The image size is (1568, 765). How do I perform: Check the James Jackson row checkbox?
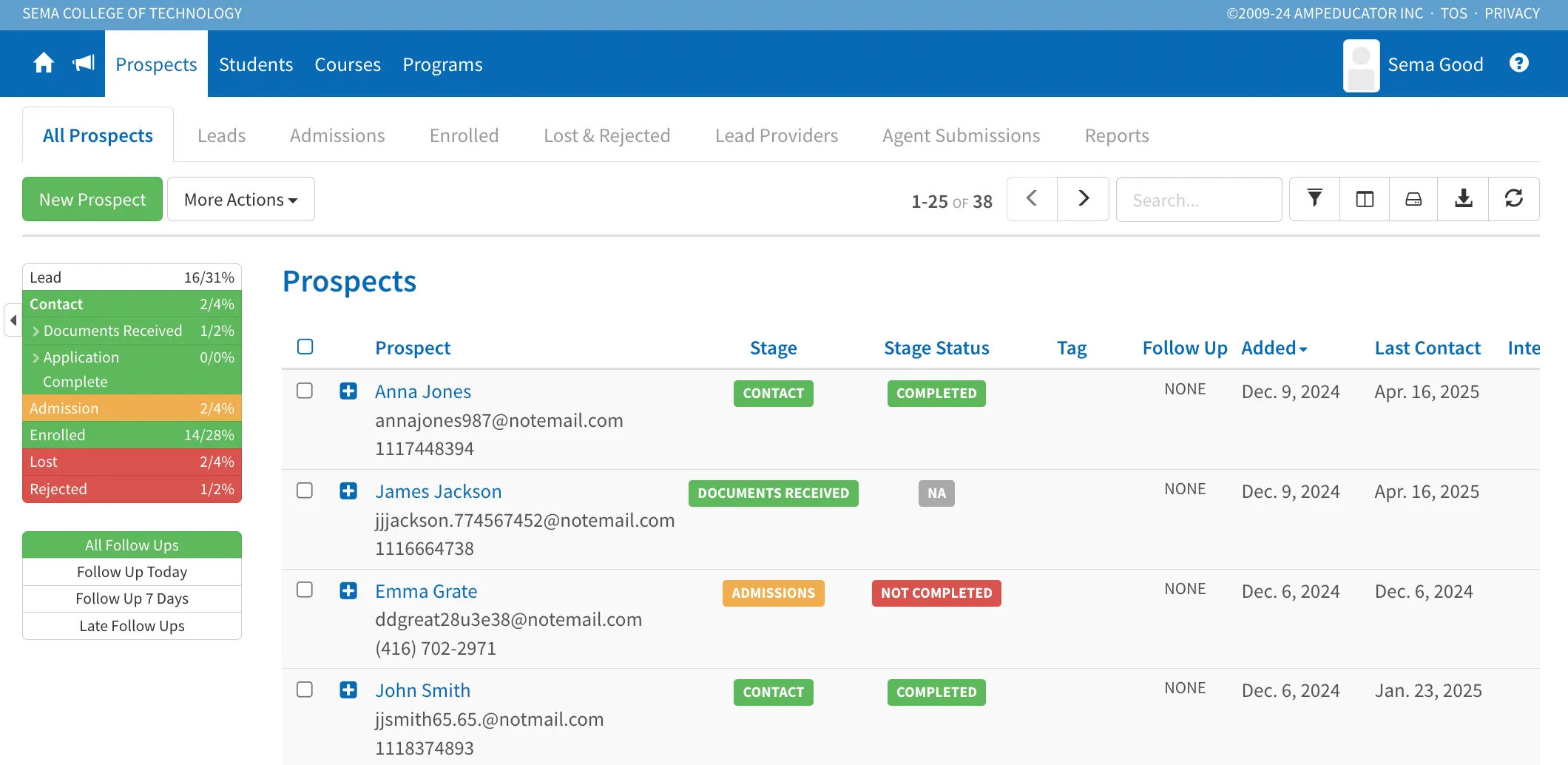tap(305, 491)
